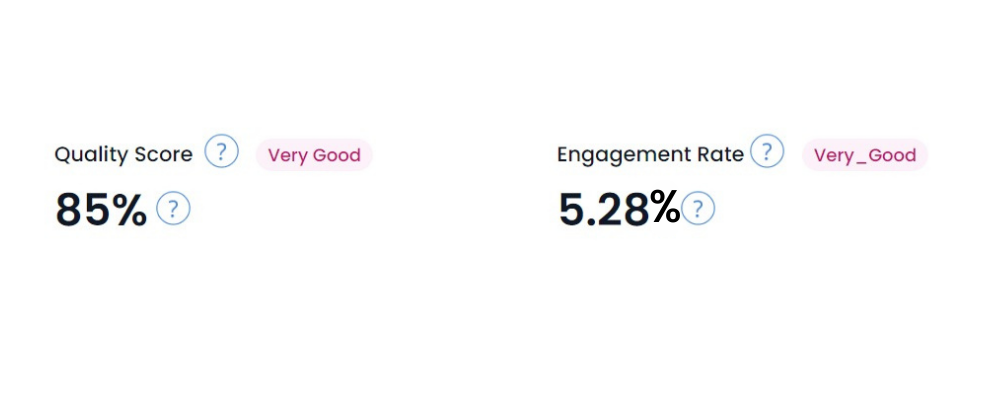The image size is (1000, 400).
Task: Open info tooltip icon after the 5.28% value
Action: (698, 208)
